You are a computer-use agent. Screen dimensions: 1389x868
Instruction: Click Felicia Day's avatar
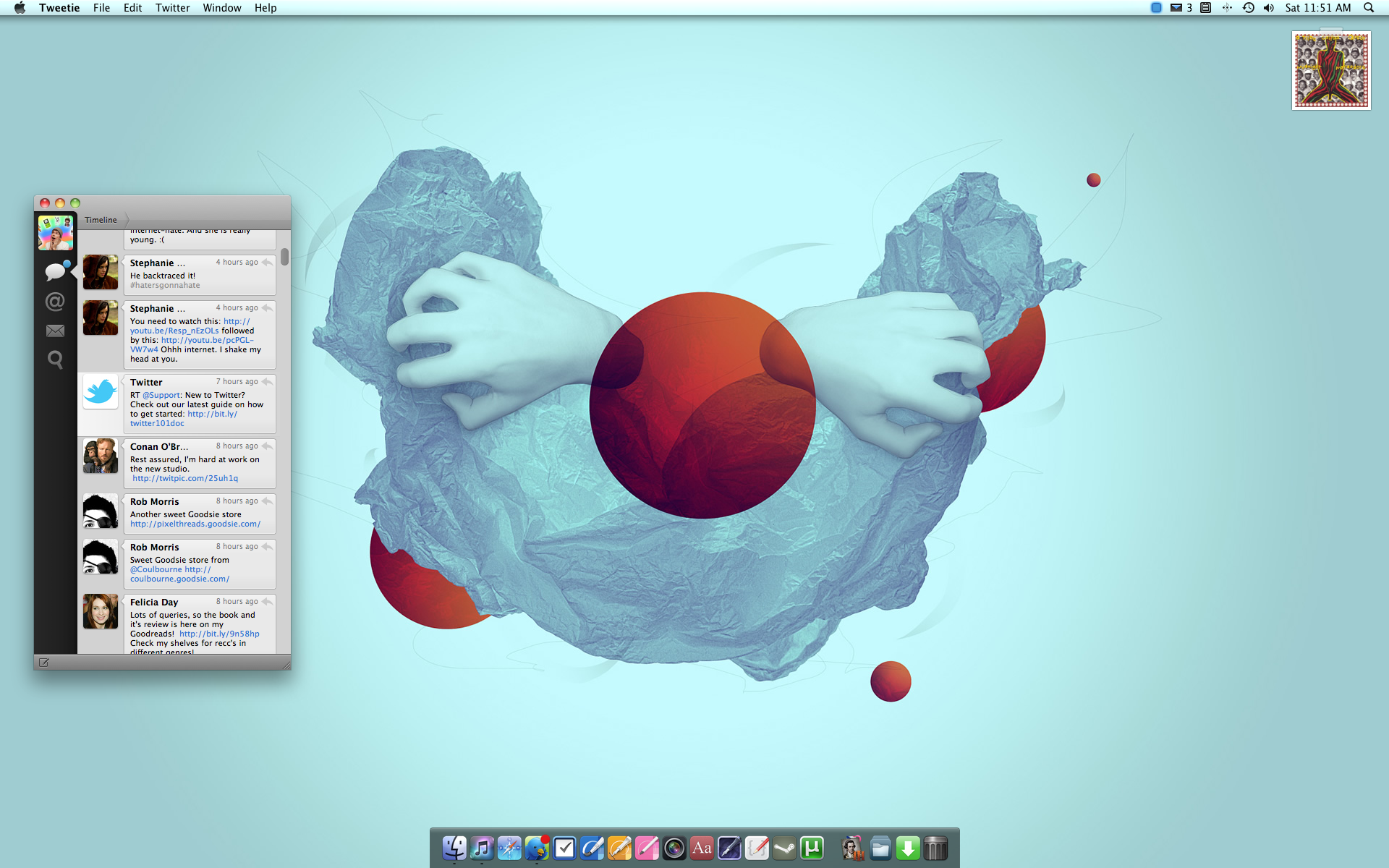(101, 611)
